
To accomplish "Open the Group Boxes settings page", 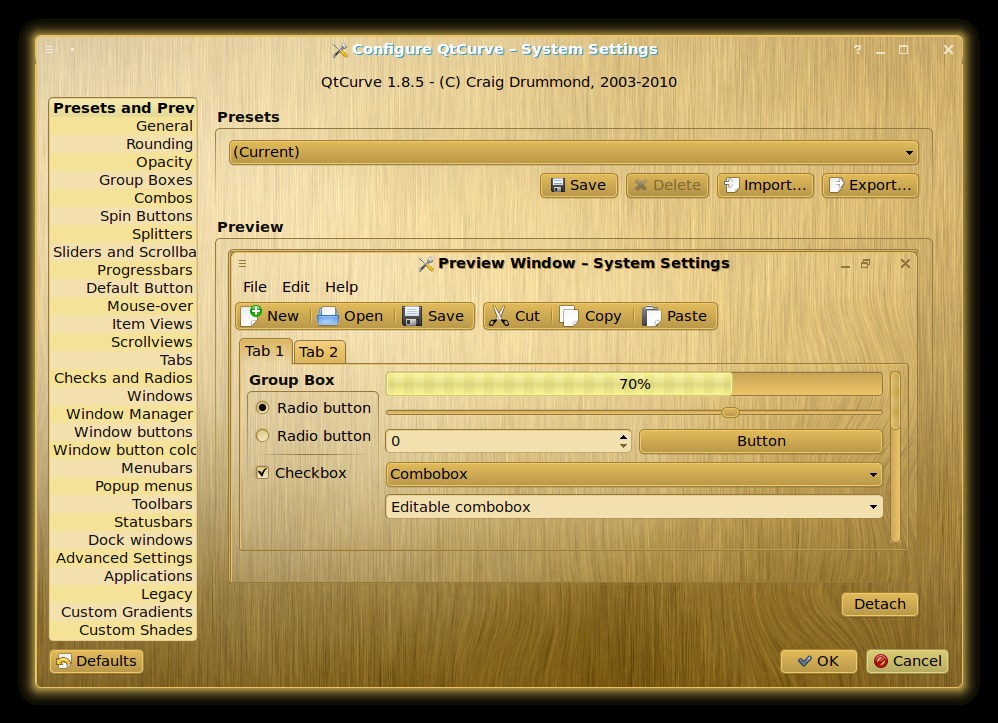I will (122, 180).
